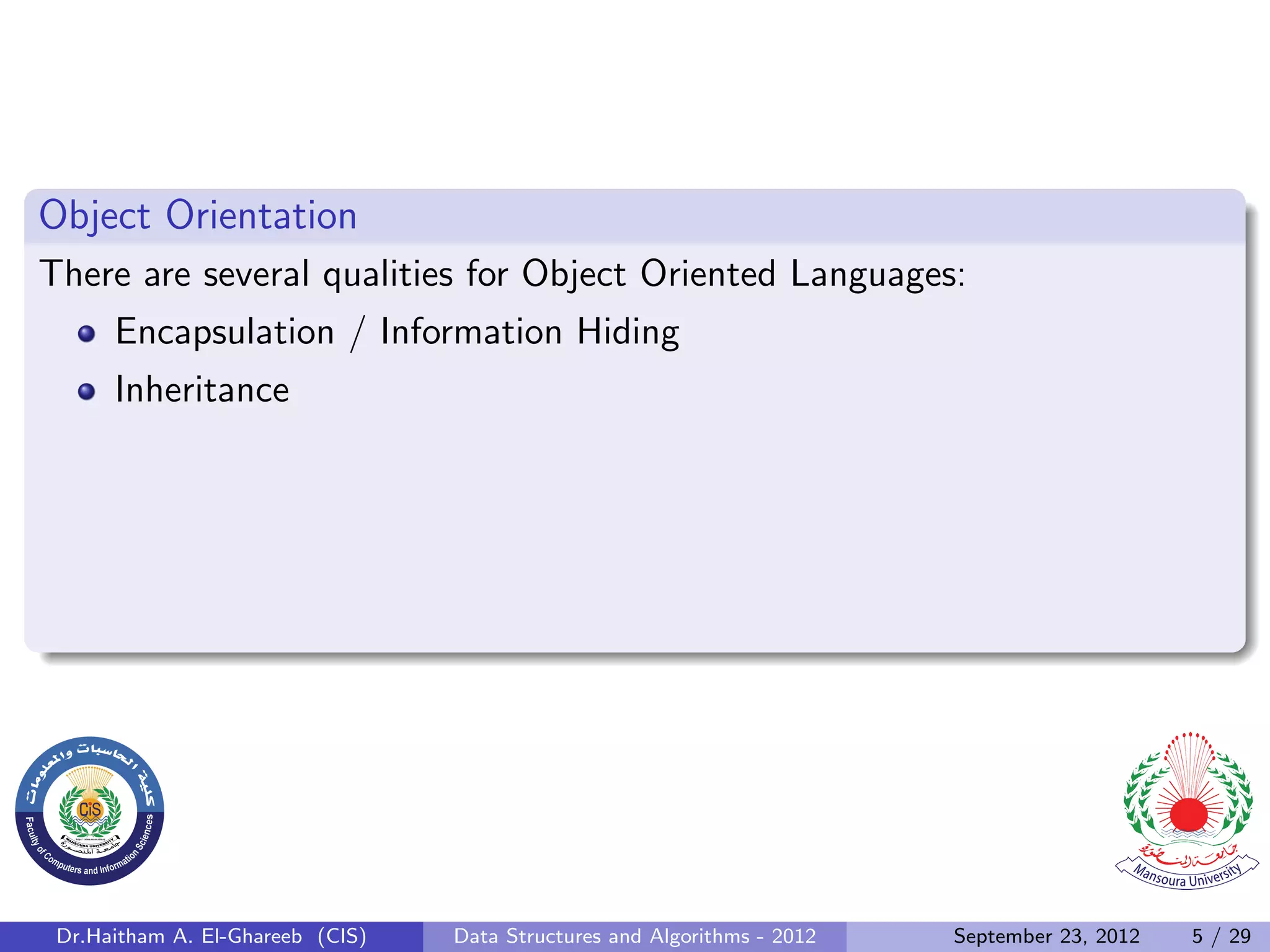Click the bullet marker beside Inheritance
The height and width of the screenshot is (952, 1270).
point(87,392)
